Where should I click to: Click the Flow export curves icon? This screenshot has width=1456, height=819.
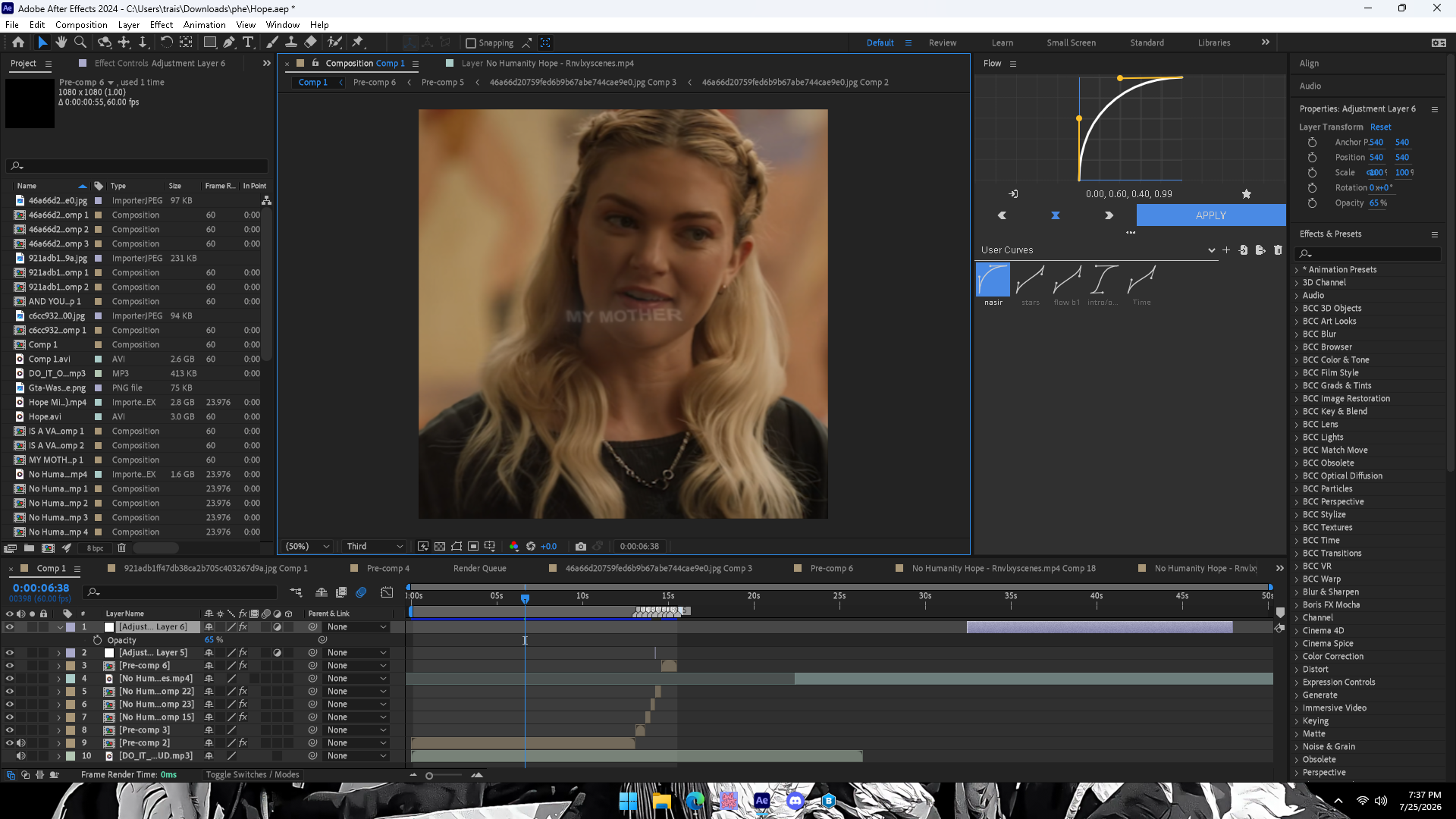[x=1260, y=250]
